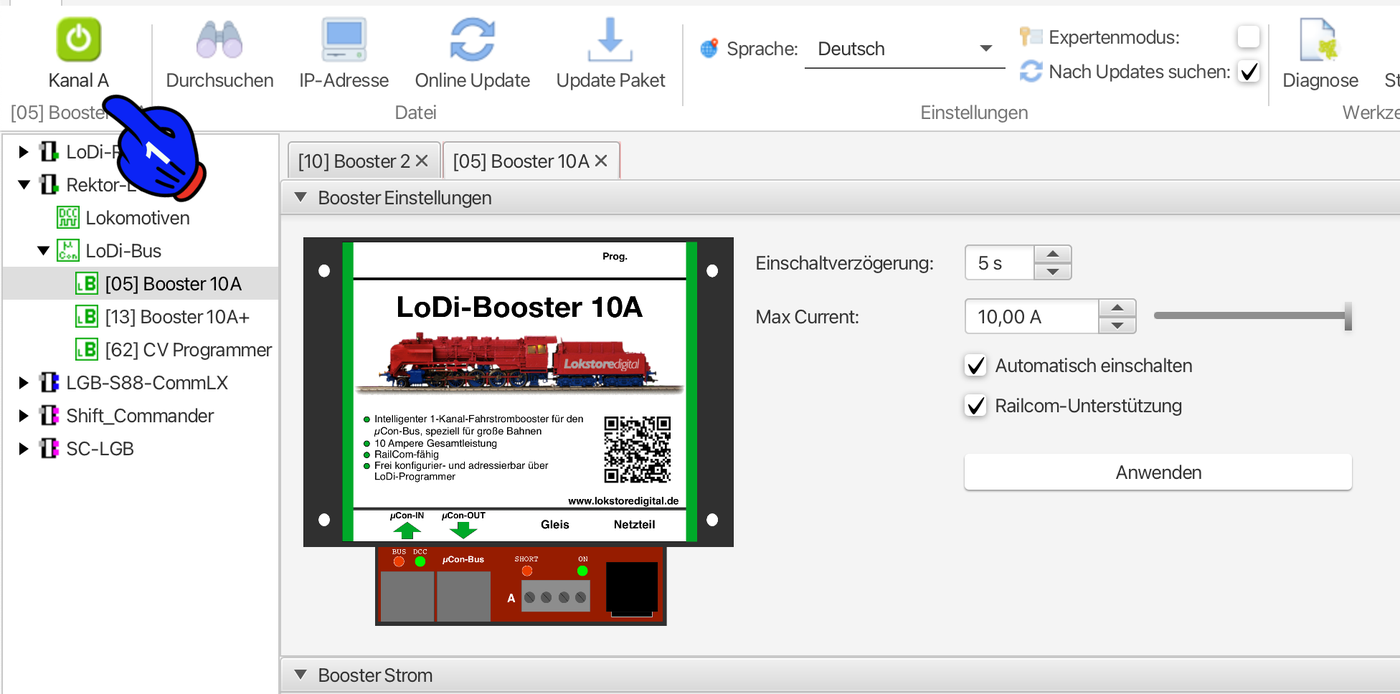Viewport: 1400px width, 694px height.
Task: Open Durchsuchen binoculars tool
Action: (220, 41)
